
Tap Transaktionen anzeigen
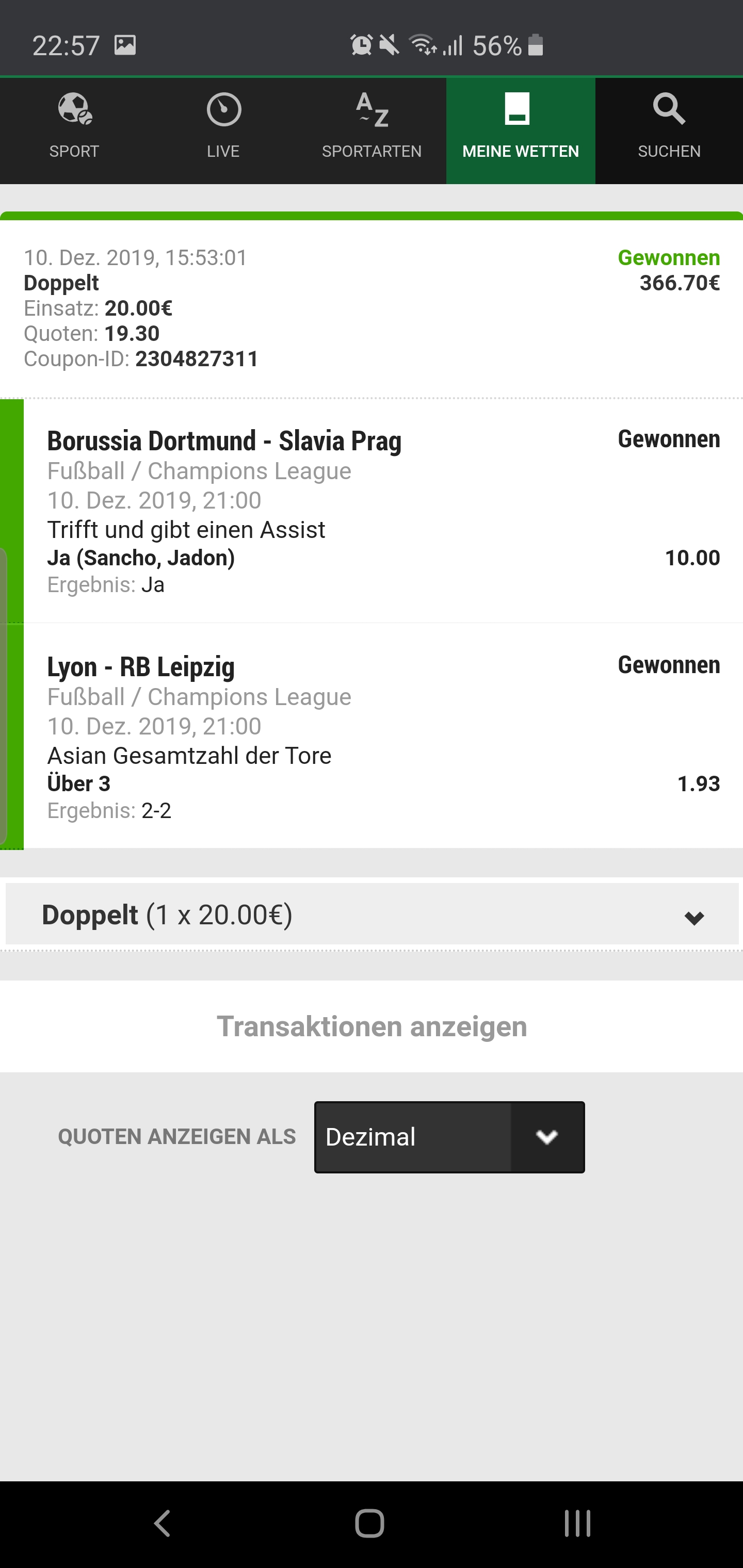coord(372,1026)
